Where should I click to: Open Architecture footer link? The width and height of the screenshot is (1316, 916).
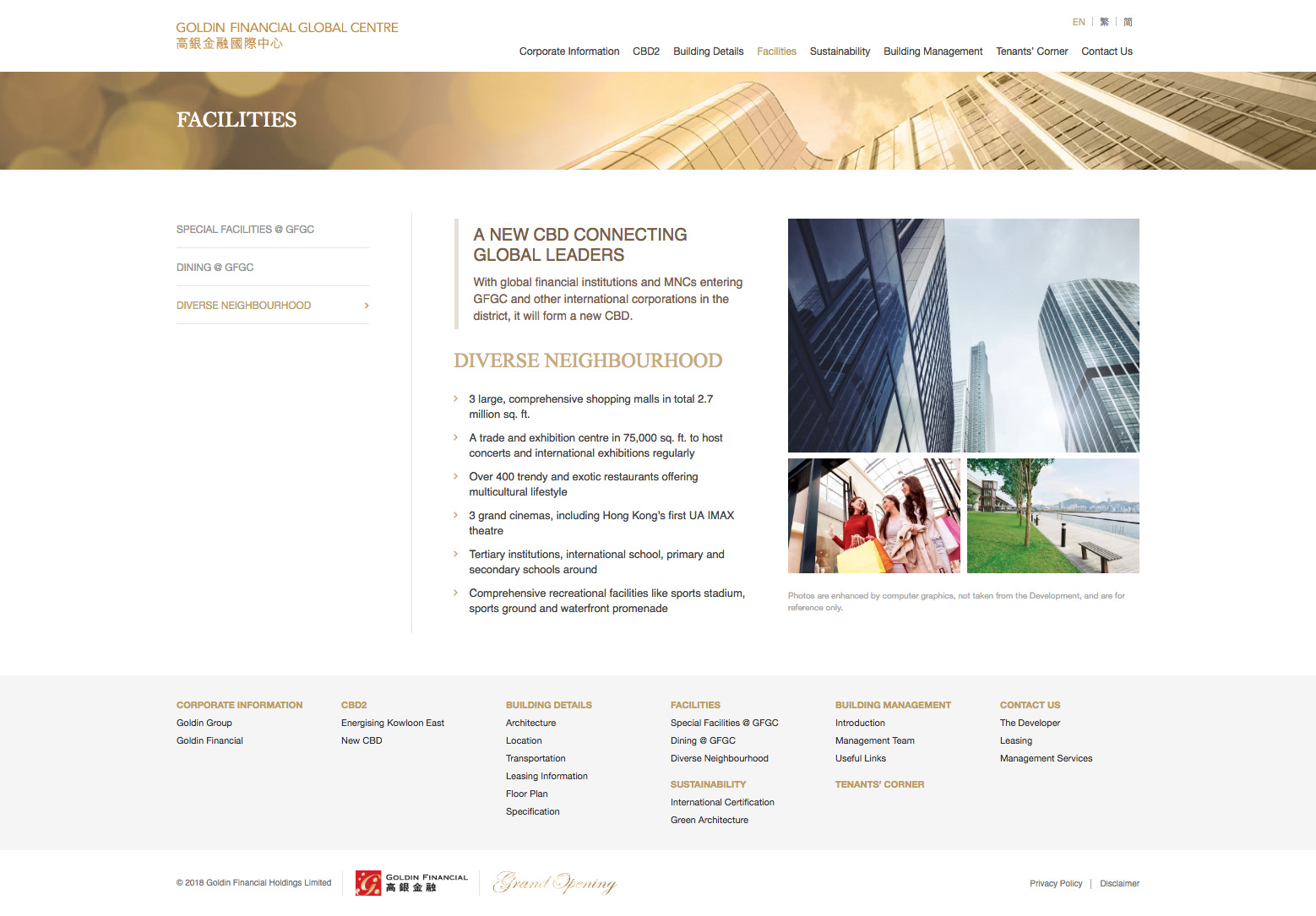coord(530,724)
